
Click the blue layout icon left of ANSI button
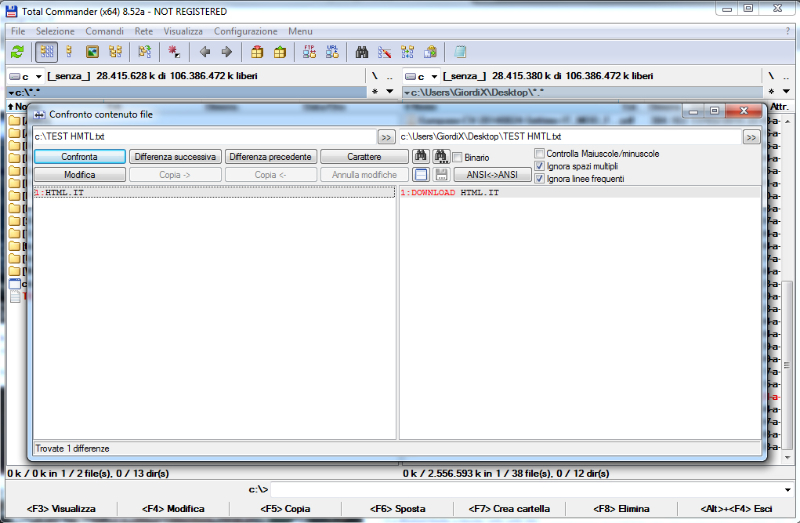tap(421, 175)
